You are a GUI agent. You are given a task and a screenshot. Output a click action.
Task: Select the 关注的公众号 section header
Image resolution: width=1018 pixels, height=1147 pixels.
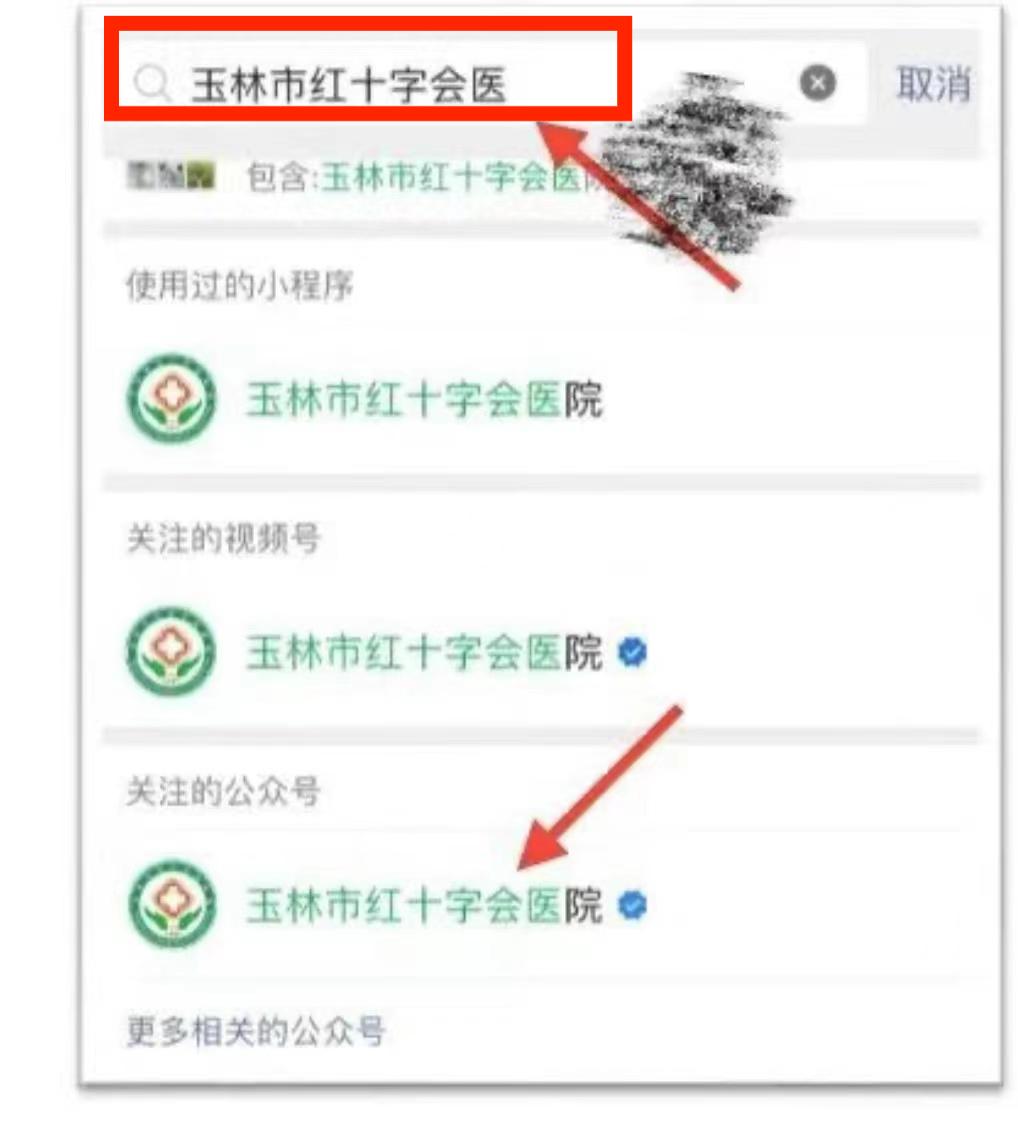224,792
